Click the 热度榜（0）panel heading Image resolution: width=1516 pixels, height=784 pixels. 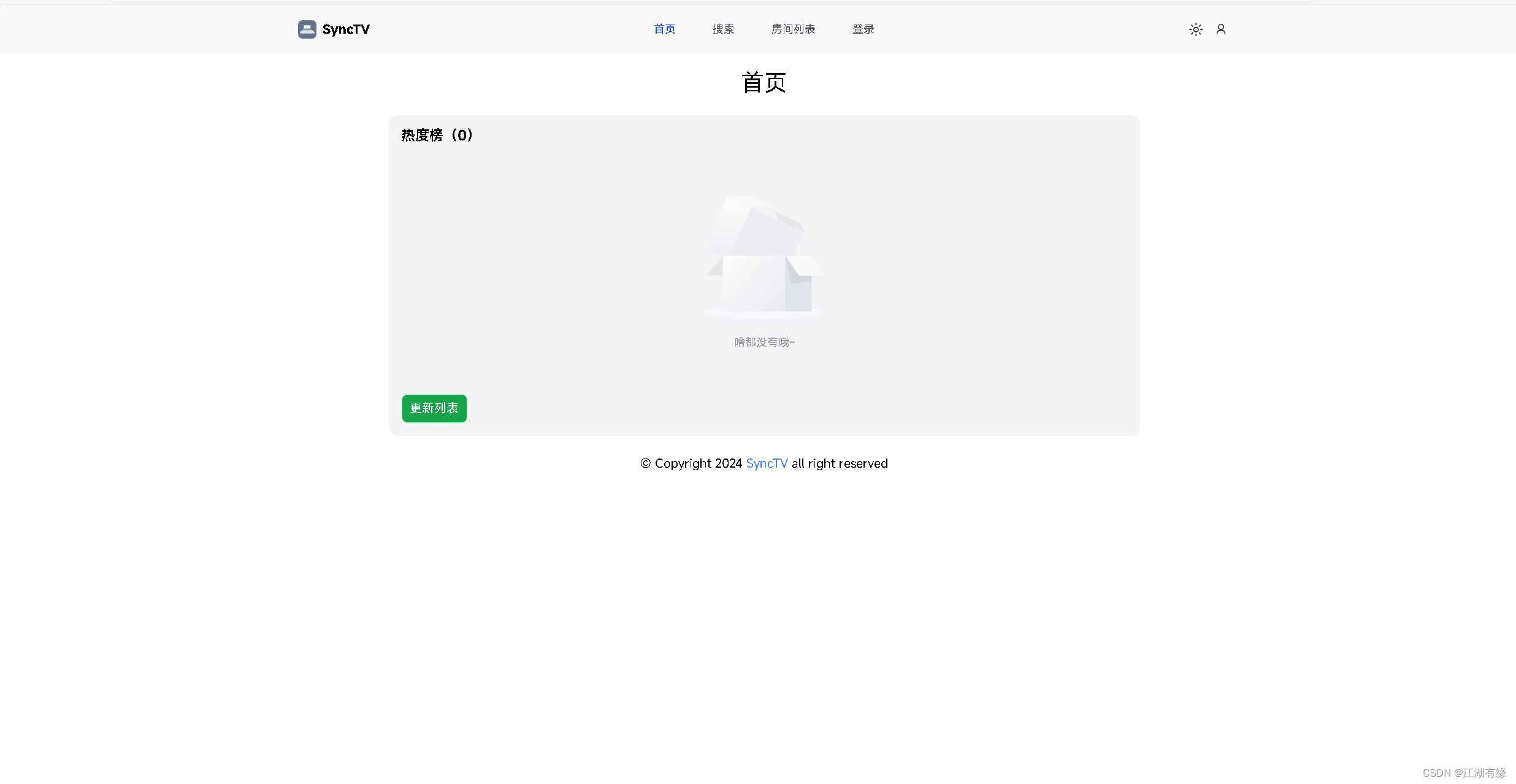pyautogui.click(x=437, y=135)
